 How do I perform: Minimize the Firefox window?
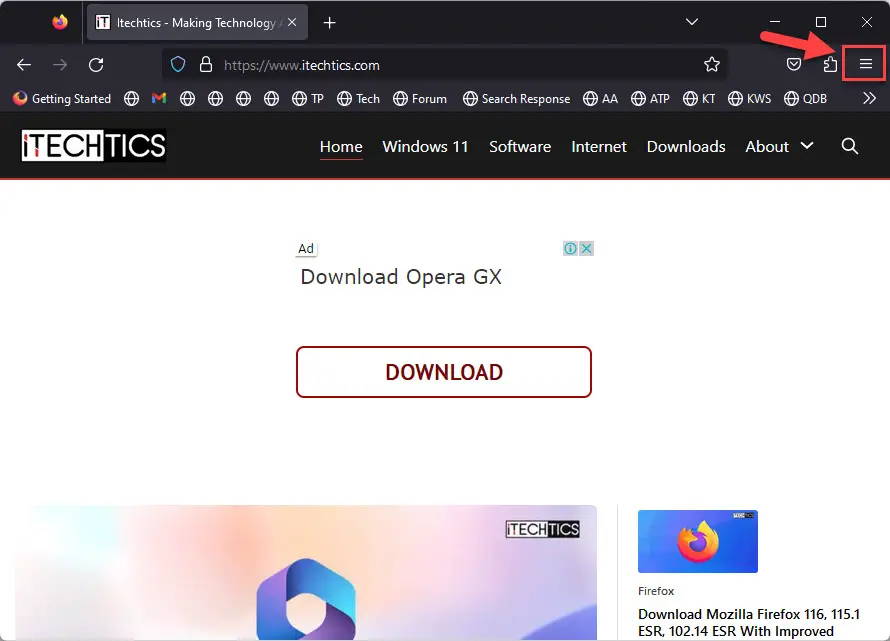tap(775, 22)
